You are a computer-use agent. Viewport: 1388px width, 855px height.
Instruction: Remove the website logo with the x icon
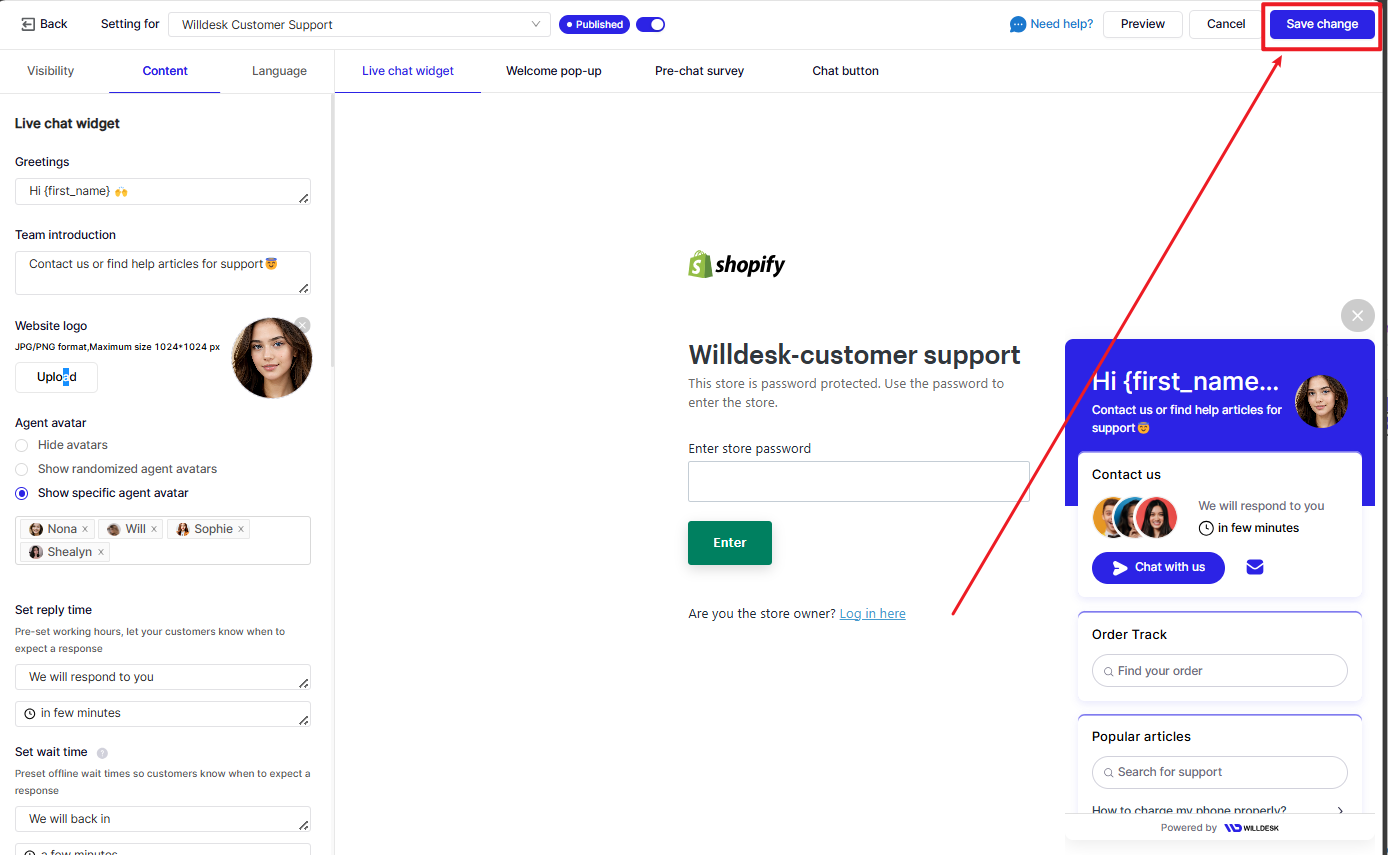point(302,325)
